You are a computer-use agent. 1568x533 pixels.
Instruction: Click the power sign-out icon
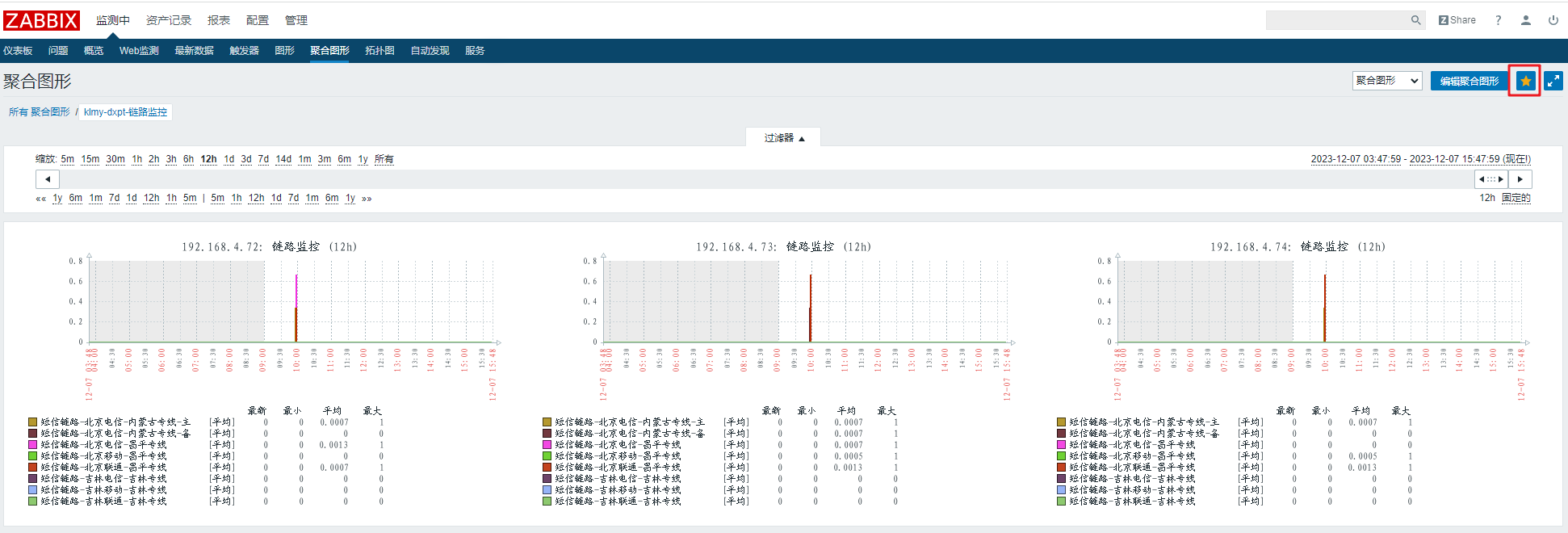(x=1553, y=20)
